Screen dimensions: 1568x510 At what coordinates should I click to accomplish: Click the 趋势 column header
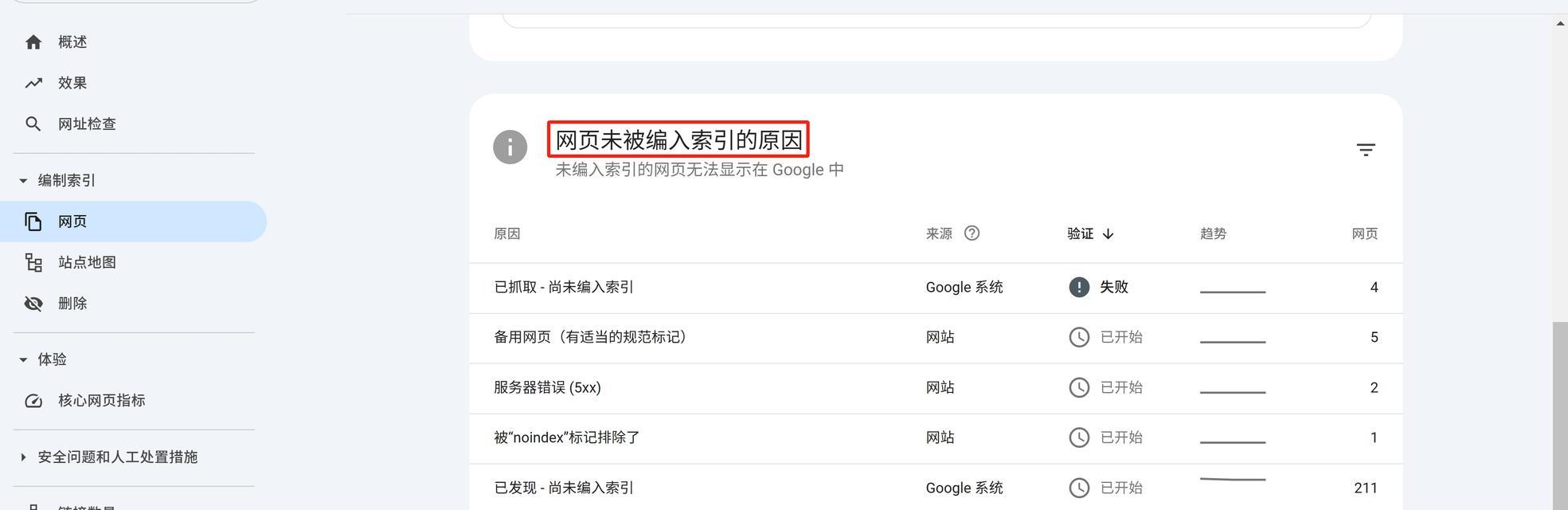click(1214, 233)
